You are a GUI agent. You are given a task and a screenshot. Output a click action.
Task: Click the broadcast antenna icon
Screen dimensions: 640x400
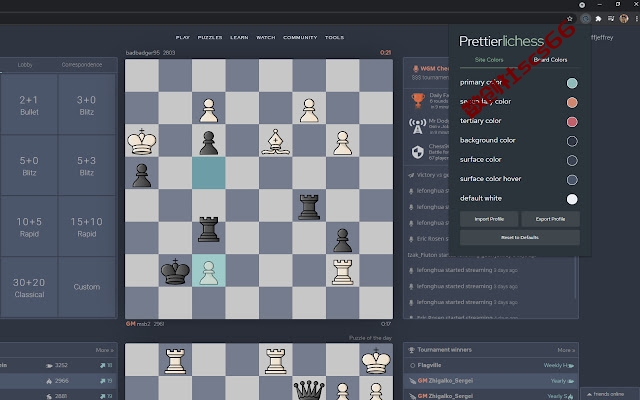418,126
